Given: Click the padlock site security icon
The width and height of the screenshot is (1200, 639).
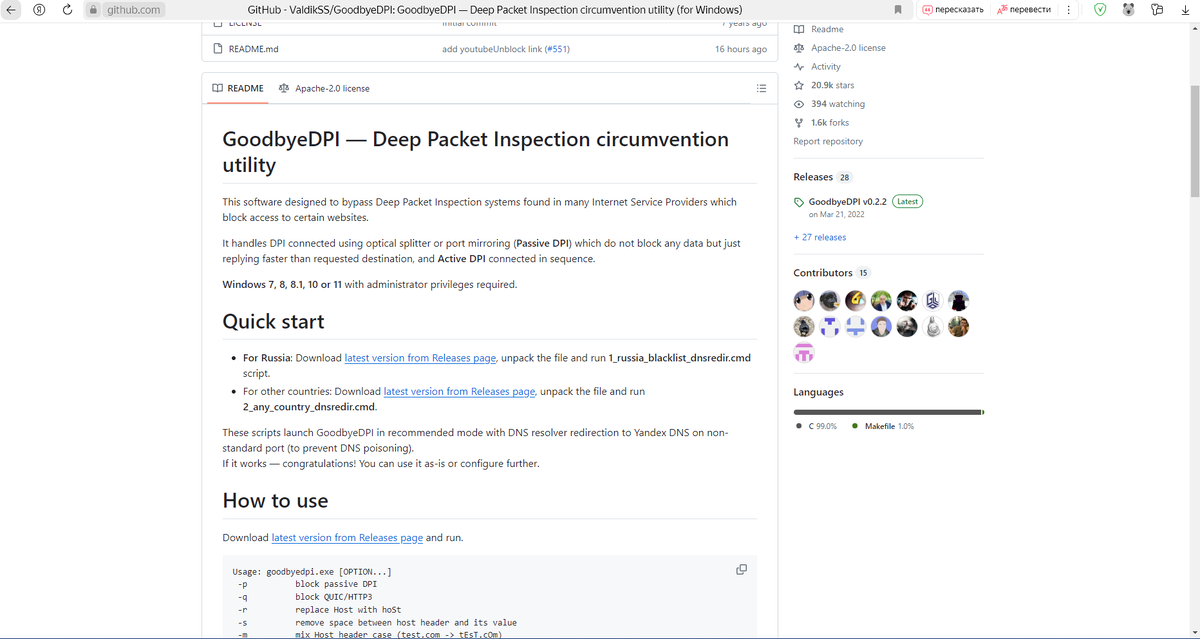Looking at the screenshot, I should pyautogui.click(x=94, y=10).
